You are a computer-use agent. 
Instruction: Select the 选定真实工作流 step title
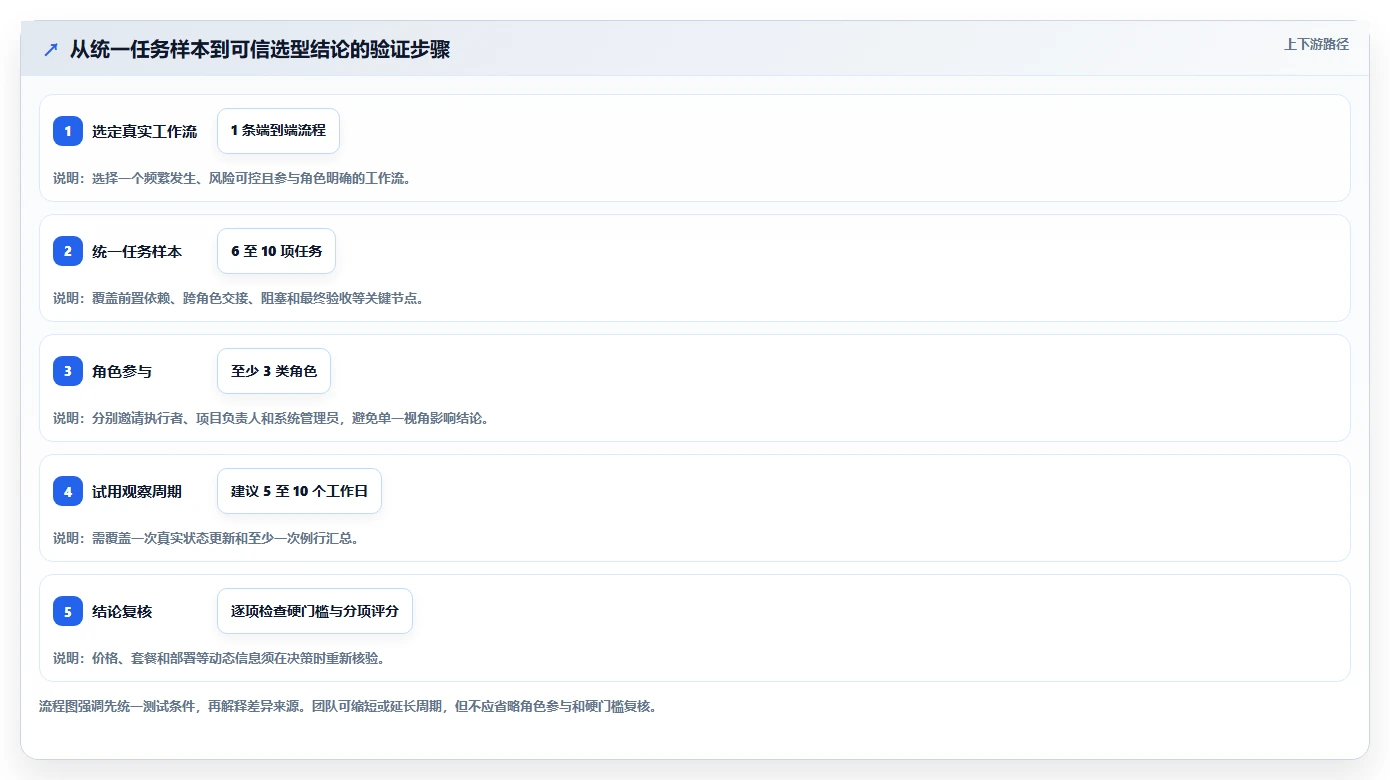pyautogui.click(x=144, y=131)
